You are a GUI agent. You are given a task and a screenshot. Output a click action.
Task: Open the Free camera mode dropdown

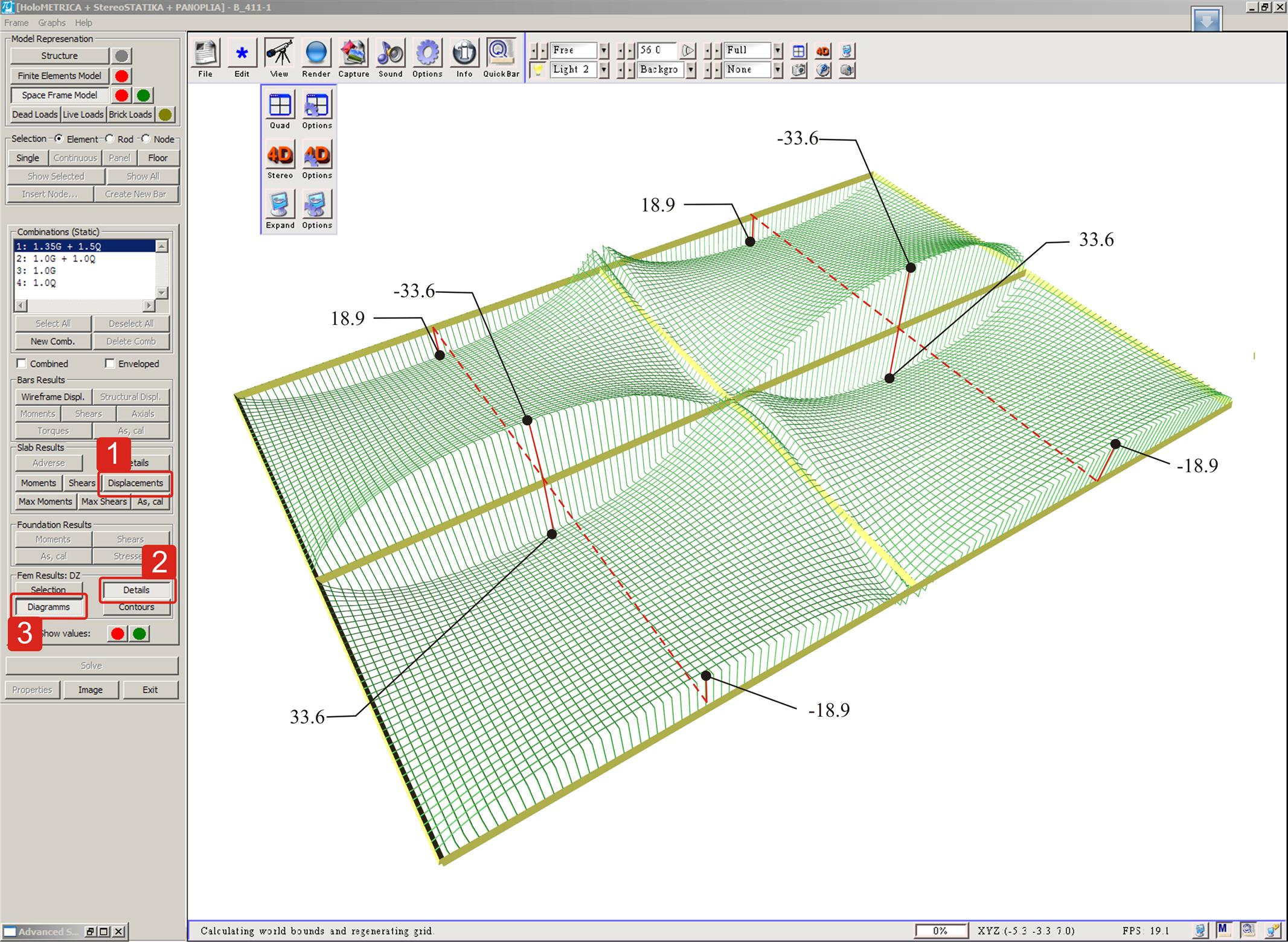coord(603,51)
